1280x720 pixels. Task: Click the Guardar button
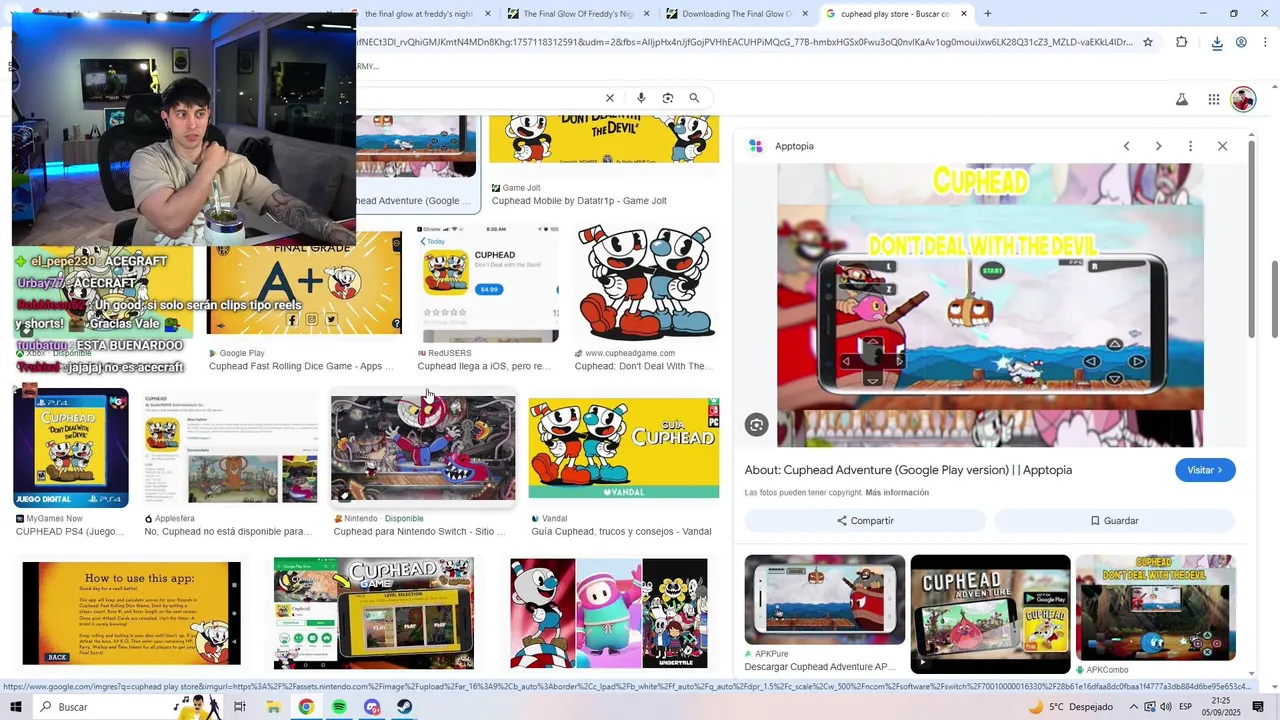(1114, 521)
